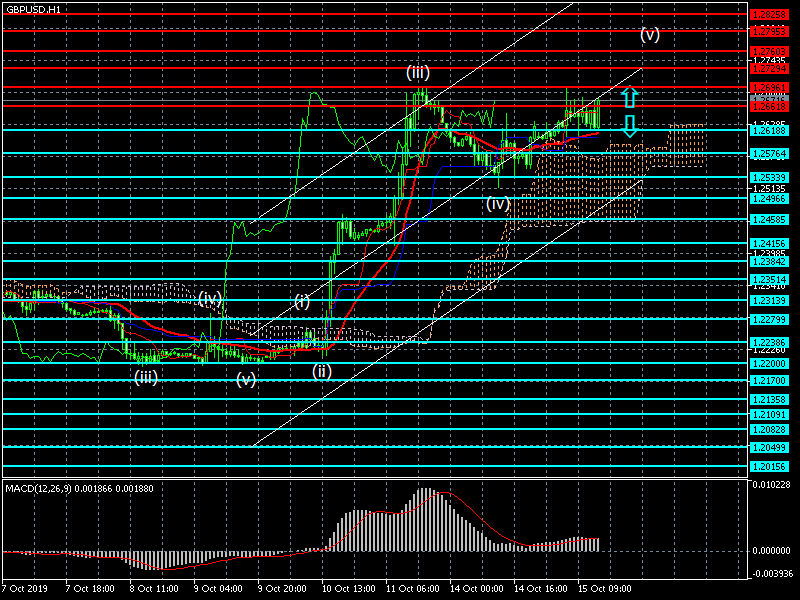Click the 14 Oct 16:00 time axis label
This screenshot has width=800, height=600.
click(541, 588)
